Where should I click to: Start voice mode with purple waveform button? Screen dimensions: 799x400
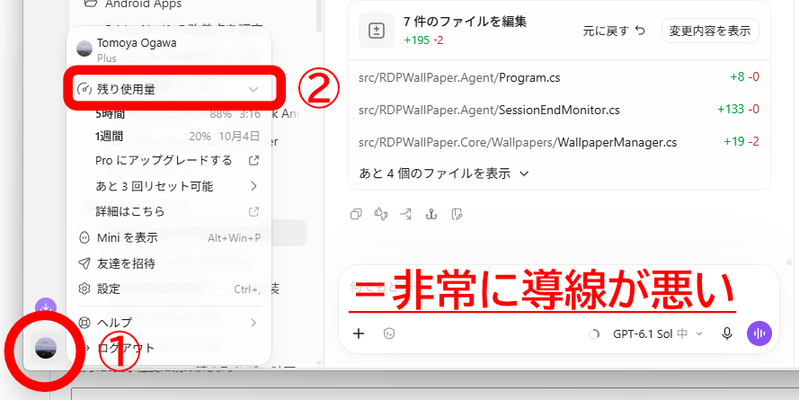tap(759, 334)
